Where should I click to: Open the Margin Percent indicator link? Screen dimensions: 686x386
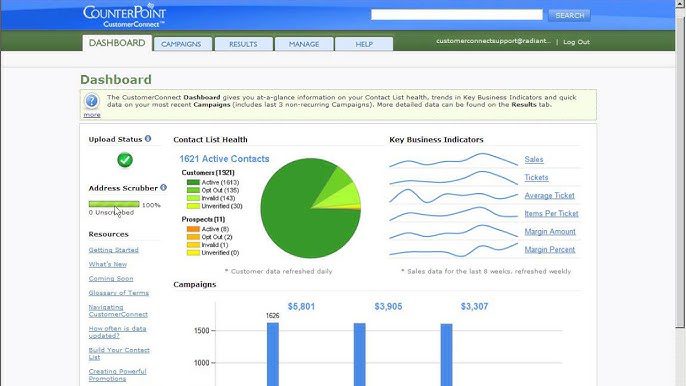click(550, 249)
